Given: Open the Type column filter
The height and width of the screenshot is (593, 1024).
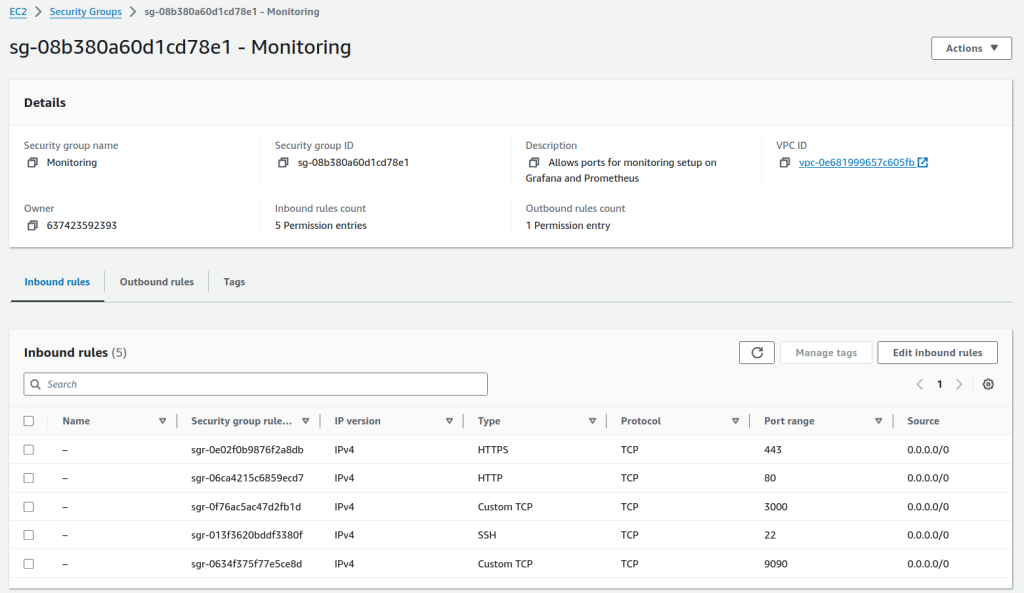Looking at the screenshot, I should (x=592, y=420).
